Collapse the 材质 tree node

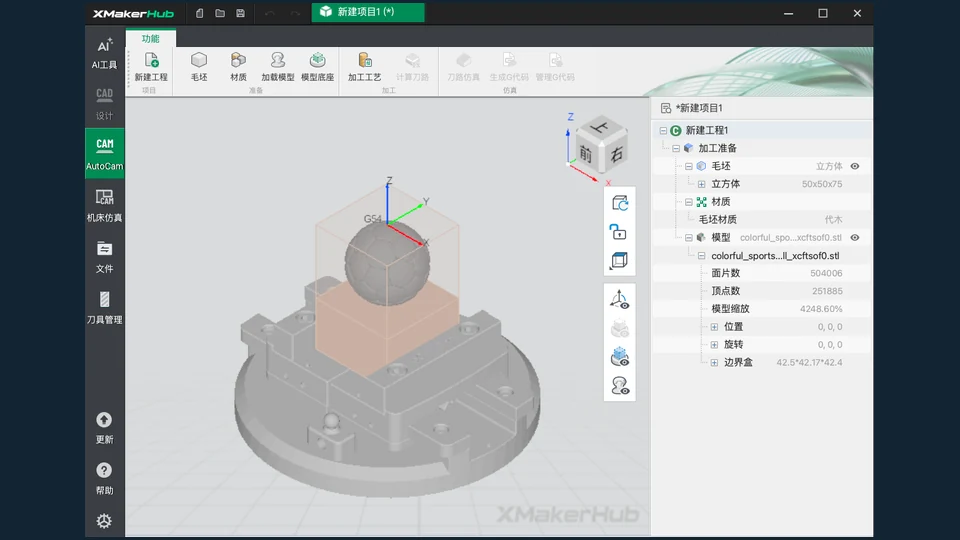click(x=689, y=201)
